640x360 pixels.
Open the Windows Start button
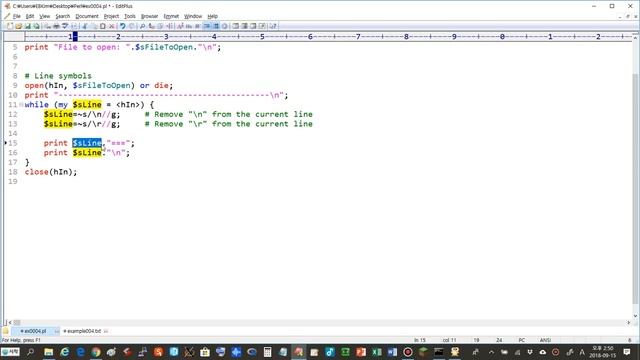10,352
